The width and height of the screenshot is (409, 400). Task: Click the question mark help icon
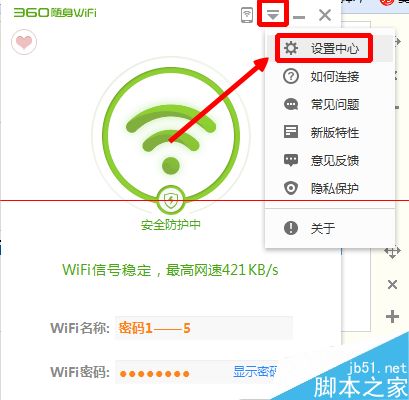[x=291, y=77]
